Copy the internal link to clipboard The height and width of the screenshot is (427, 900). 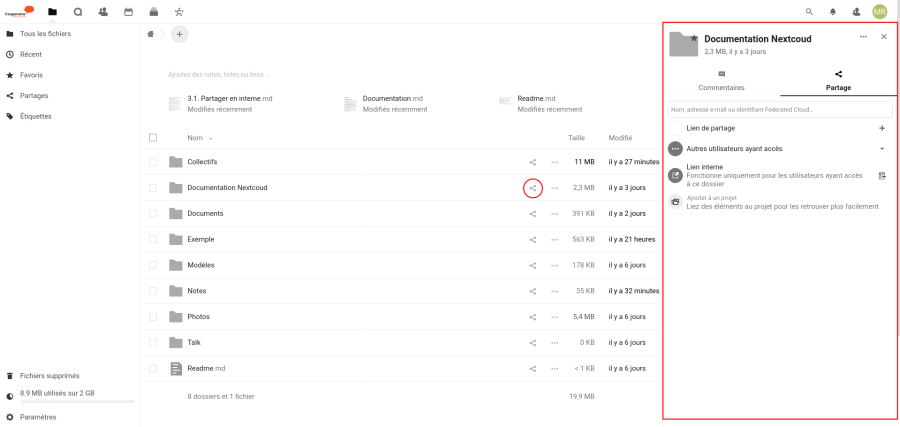tap(882, 175)
